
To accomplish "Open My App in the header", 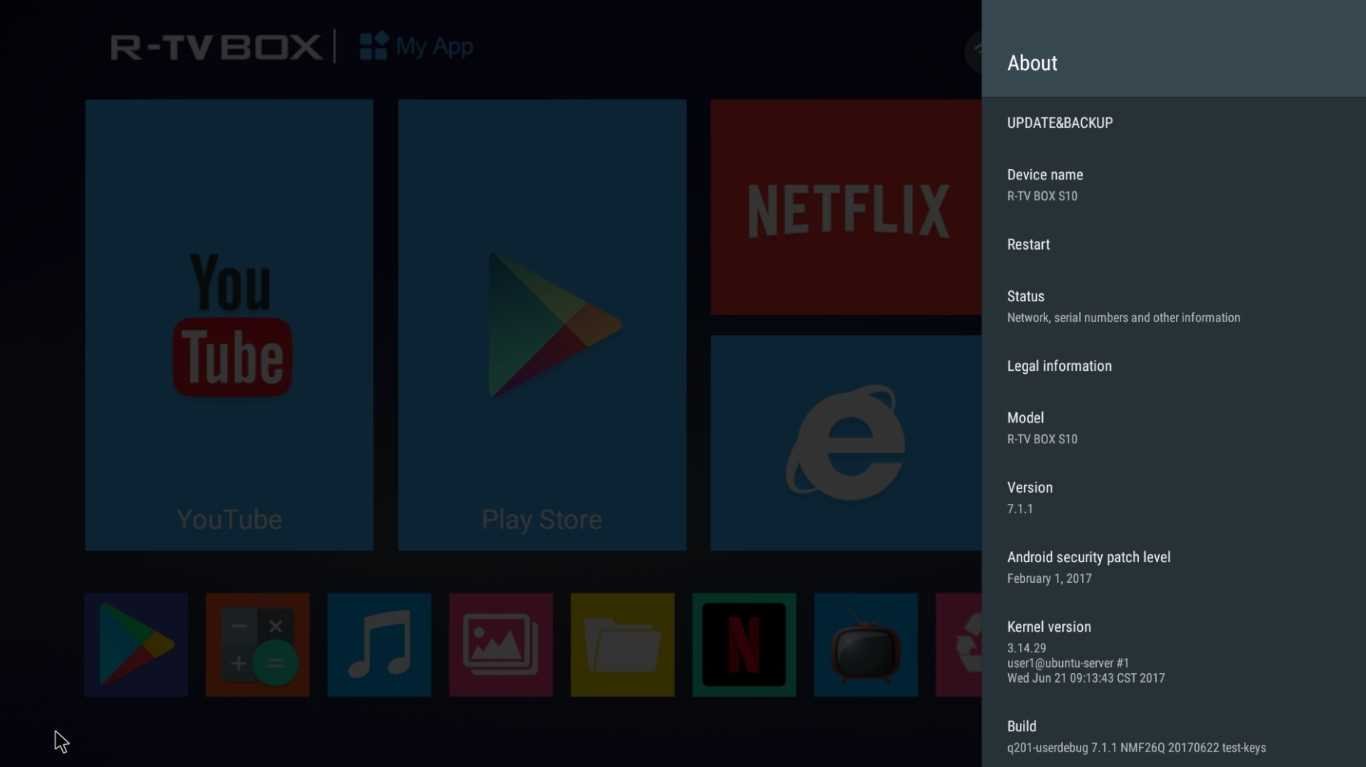I will [x=416, y=46].
